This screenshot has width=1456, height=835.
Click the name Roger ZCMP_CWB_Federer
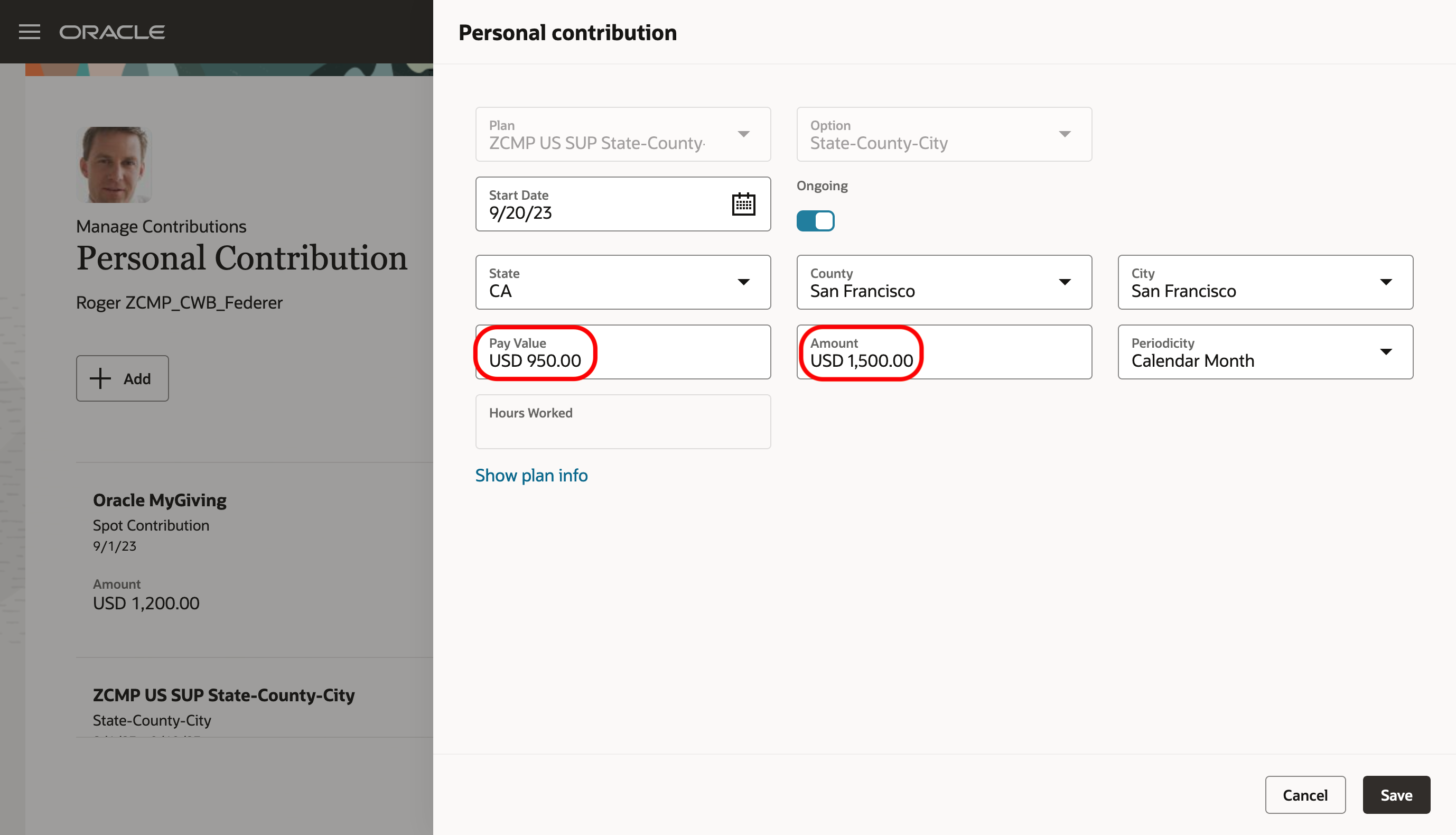click(180, 302)
